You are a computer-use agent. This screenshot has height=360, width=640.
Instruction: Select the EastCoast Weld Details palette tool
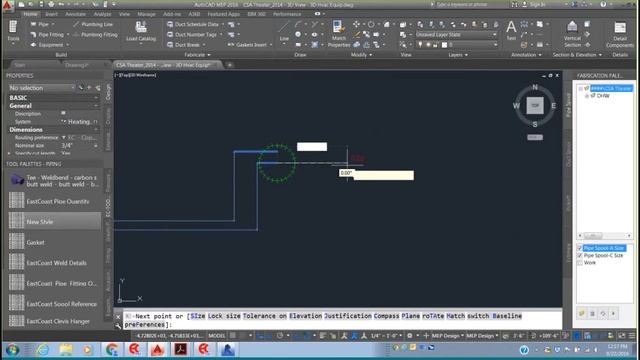point(54,263)
